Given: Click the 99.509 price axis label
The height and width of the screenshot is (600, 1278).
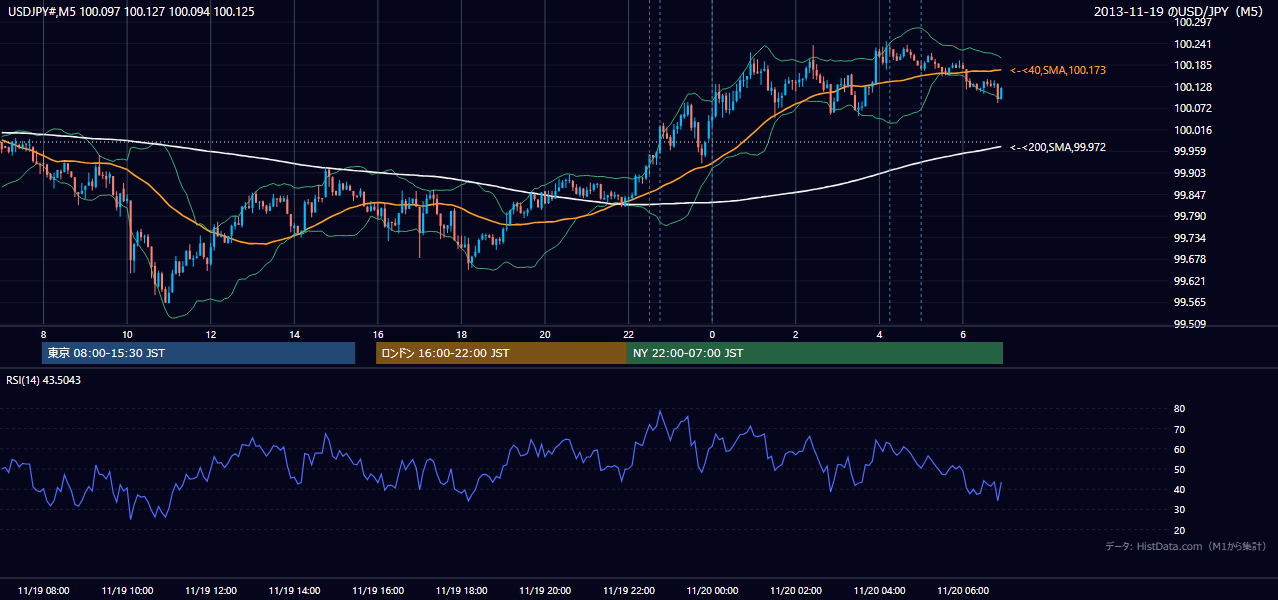Looking at the screenshot, I should [1190, 324].
